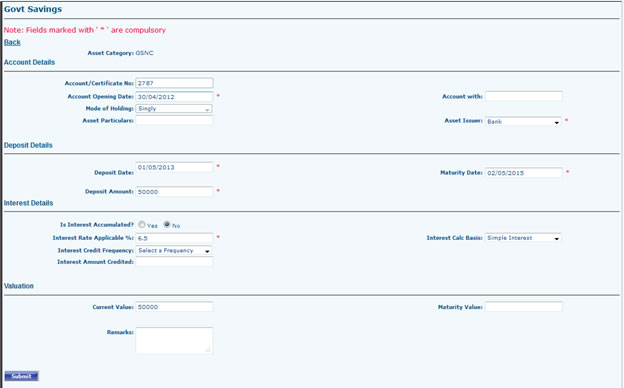
Task: Click the Valuation section heading
Action: [x=19, y=286]
